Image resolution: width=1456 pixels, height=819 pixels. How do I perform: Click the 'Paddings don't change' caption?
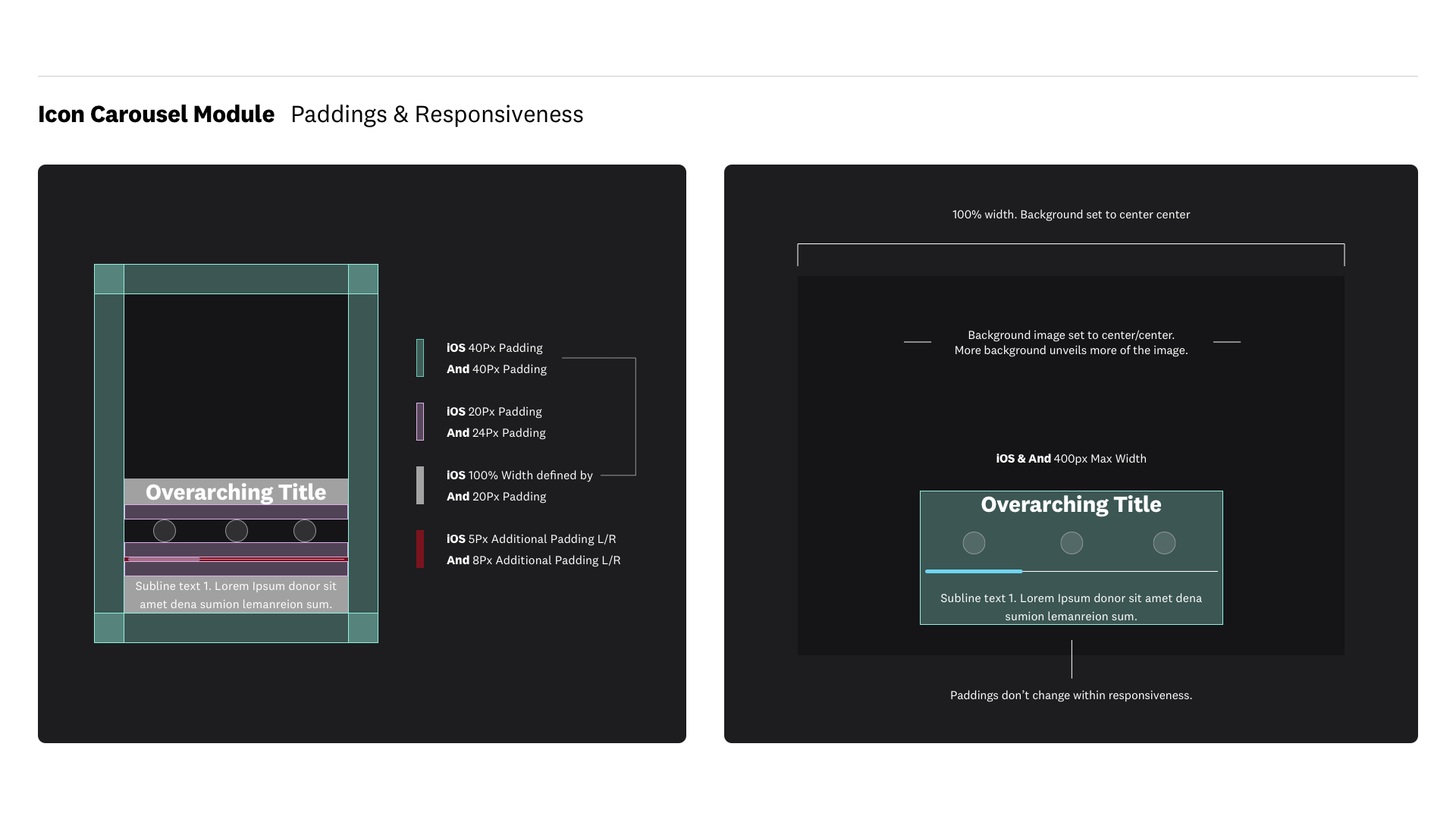1071,695
